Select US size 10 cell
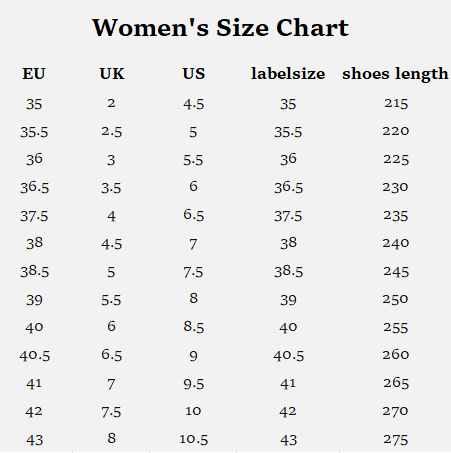 click(x=193, y=411)
